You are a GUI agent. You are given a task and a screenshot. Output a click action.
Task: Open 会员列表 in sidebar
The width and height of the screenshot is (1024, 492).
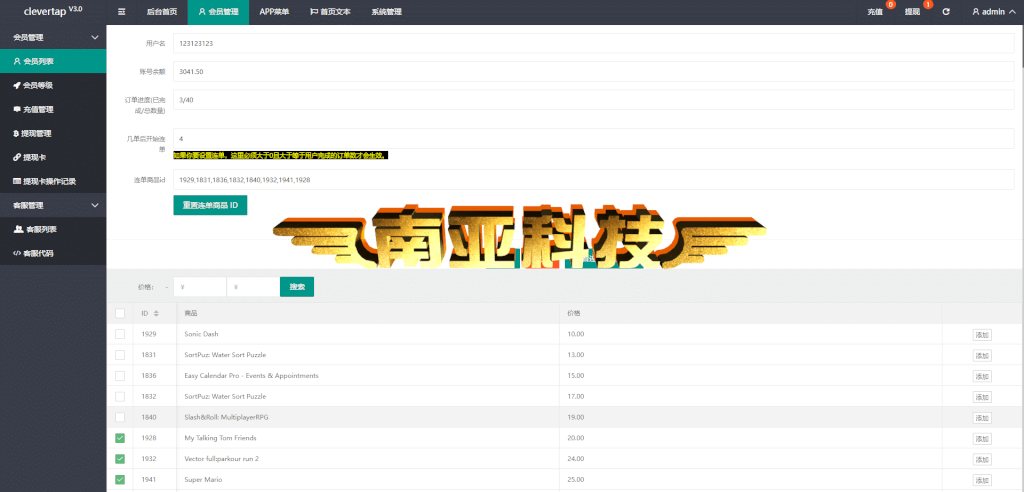tap(53, 61)
